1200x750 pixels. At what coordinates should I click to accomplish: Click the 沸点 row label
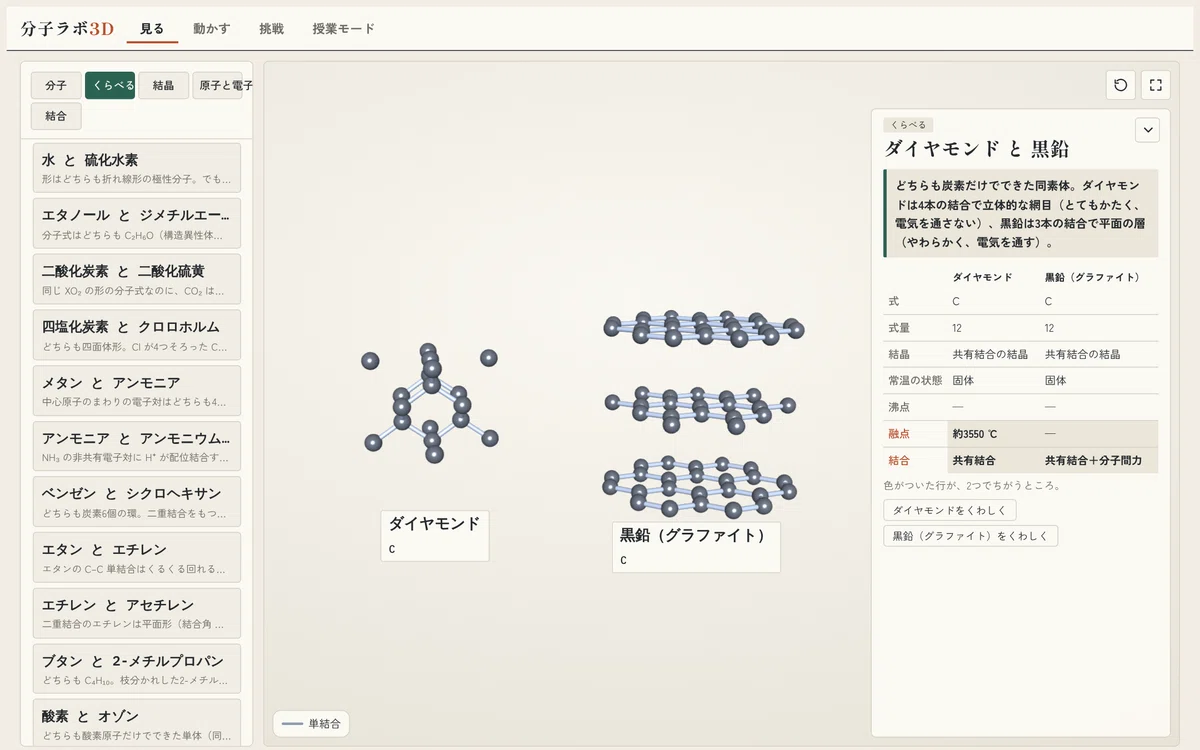899,407
